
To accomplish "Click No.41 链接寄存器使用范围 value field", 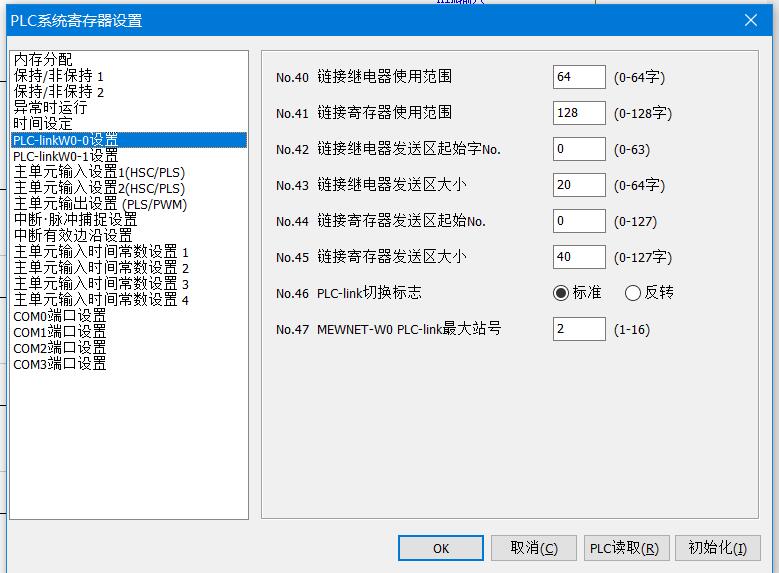I will [x=578, y=113].
